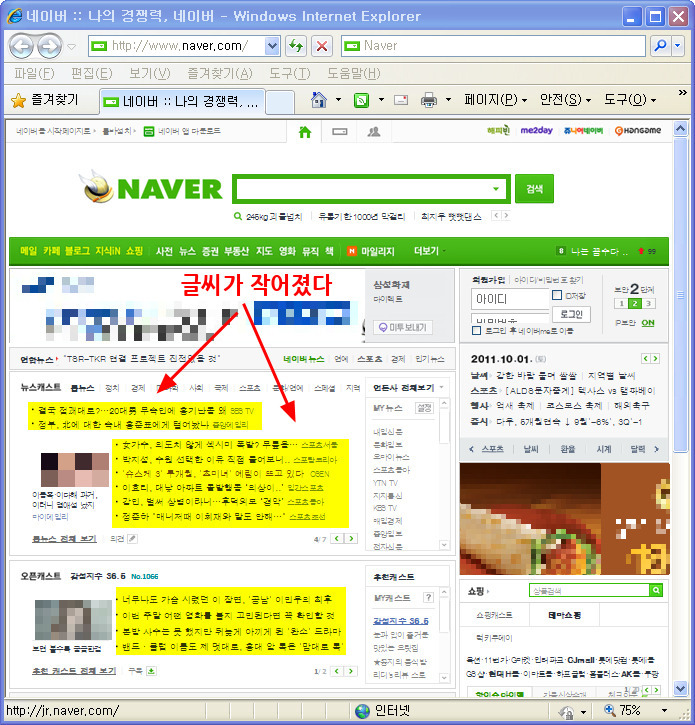Open the N 마일리지 icon link
695x725 pixels.
tap(352, 251)
